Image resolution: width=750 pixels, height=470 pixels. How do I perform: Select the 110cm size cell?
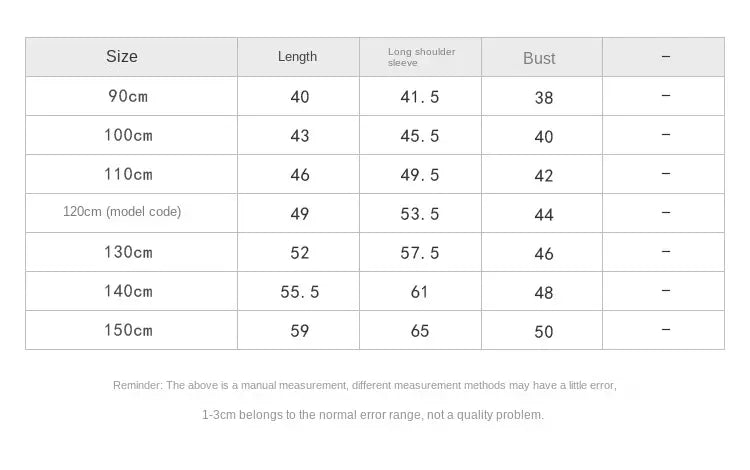tap(130, 175)
